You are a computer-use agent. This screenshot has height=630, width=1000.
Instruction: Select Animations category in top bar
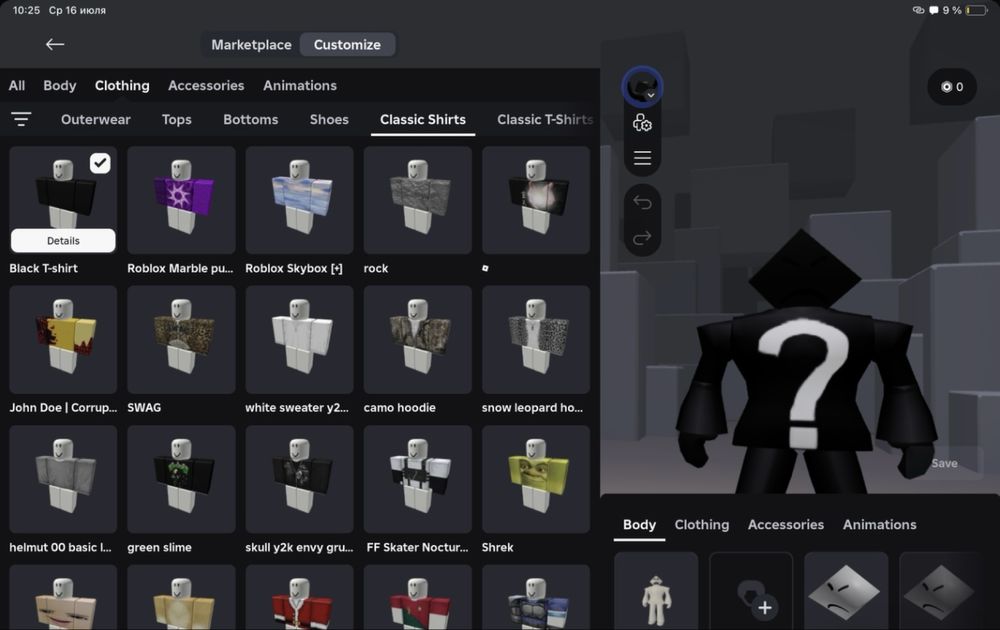(300, 85)
